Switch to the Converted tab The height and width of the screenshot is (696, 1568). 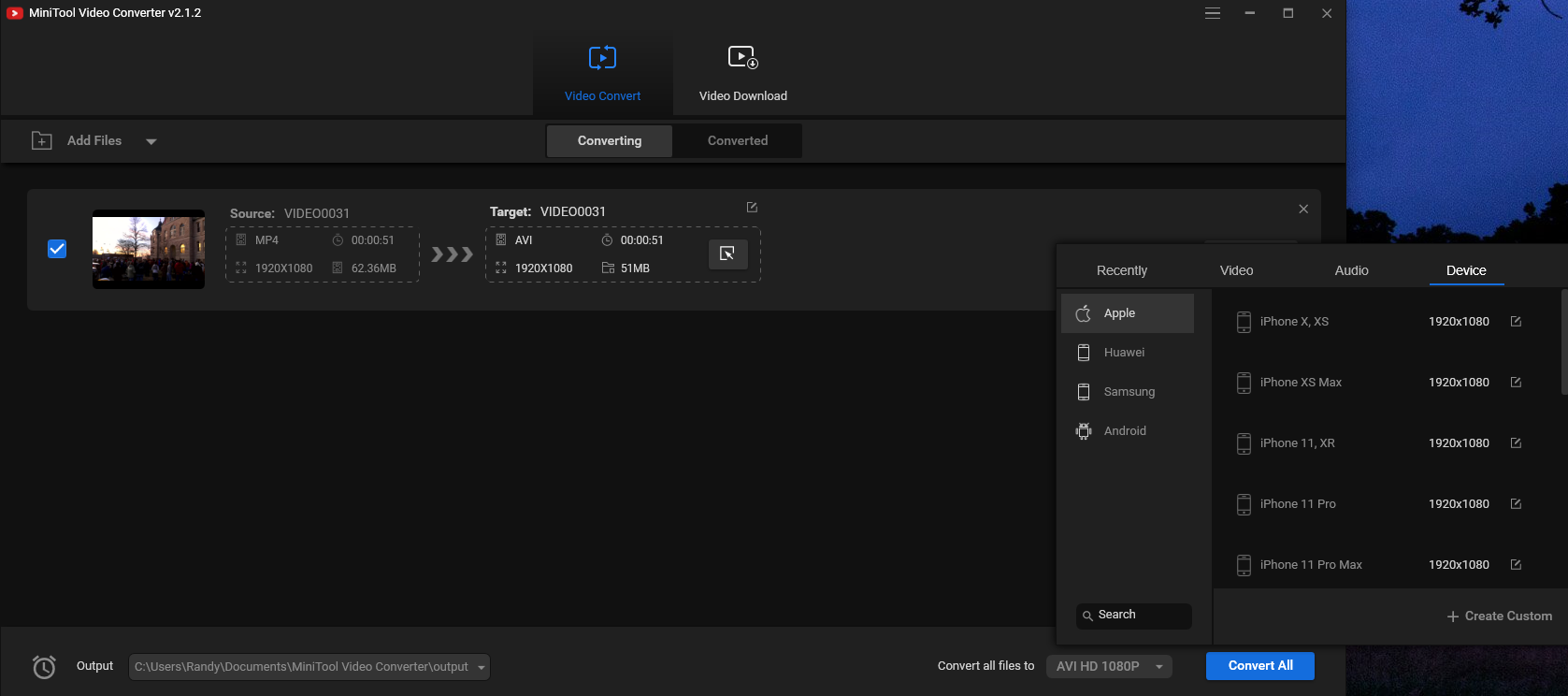pos(738,140)
